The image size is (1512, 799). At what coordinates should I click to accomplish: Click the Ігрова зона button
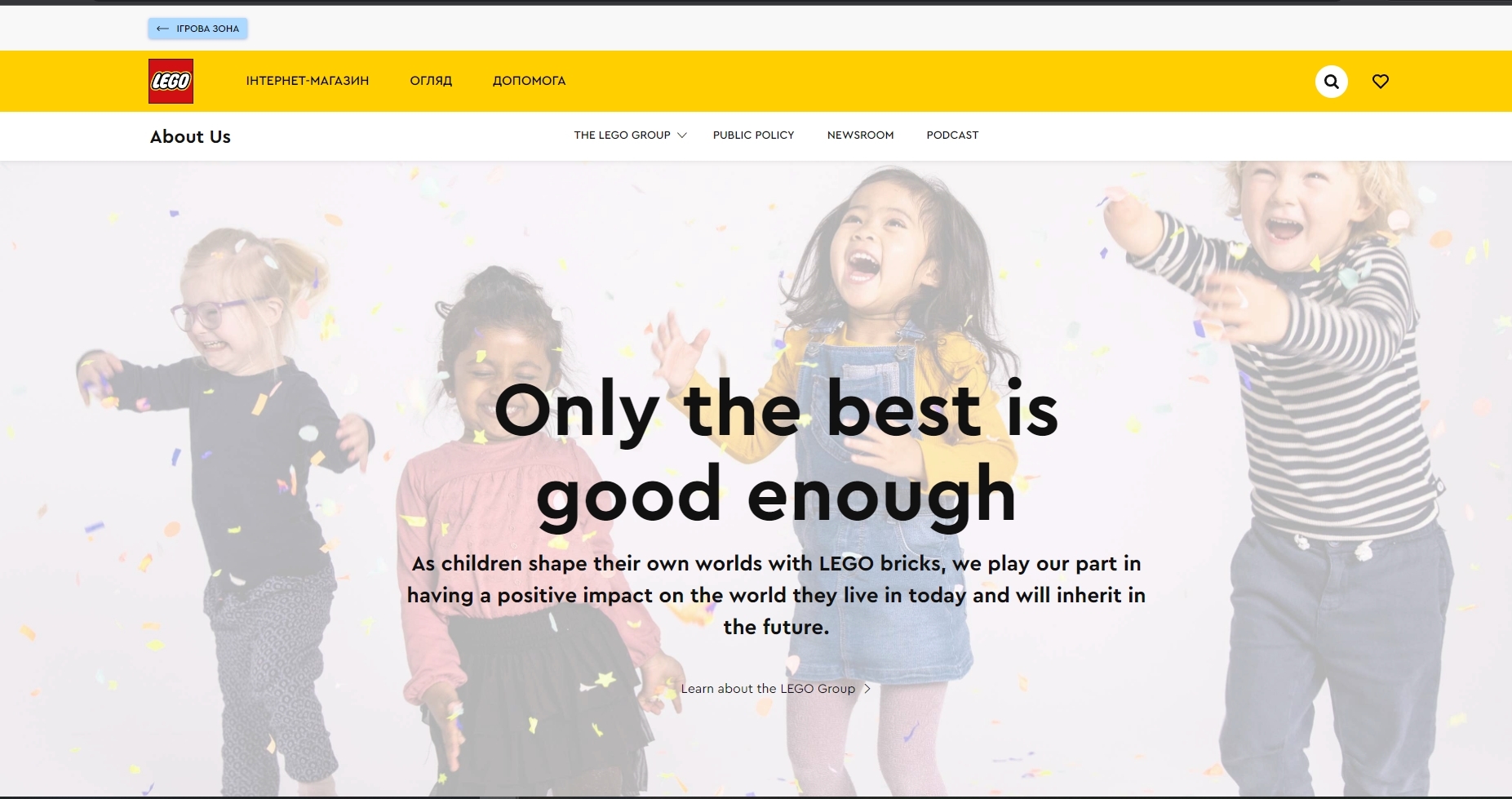point(197,29)
